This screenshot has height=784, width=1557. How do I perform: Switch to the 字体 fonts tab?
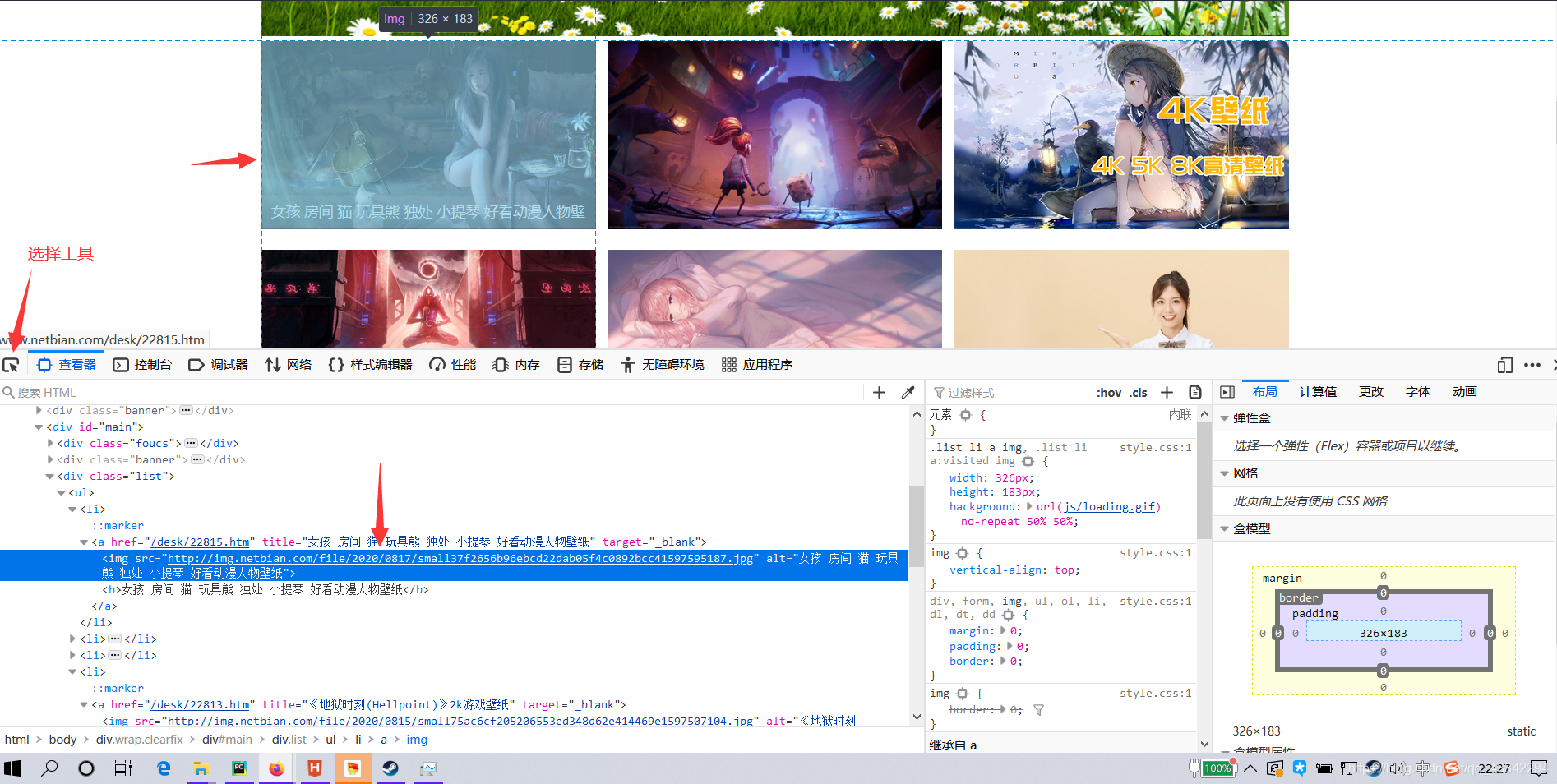click(x=1418, y=392)
